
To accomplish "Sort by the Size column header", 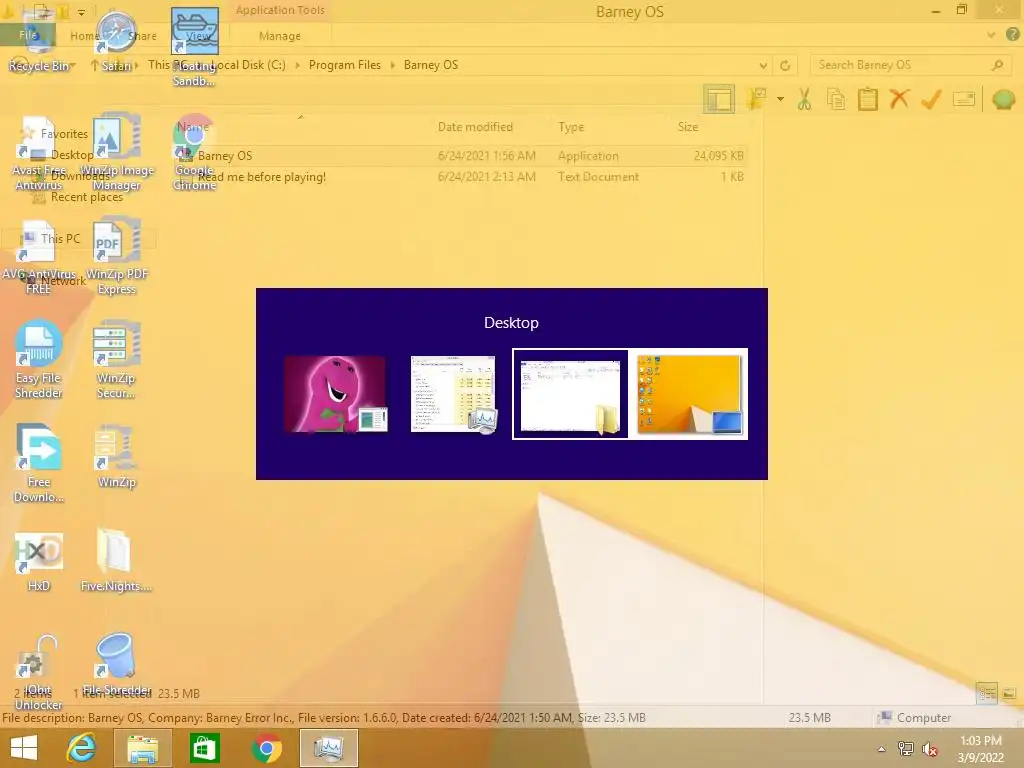I will pyautogui.click(x=688, y=127).
